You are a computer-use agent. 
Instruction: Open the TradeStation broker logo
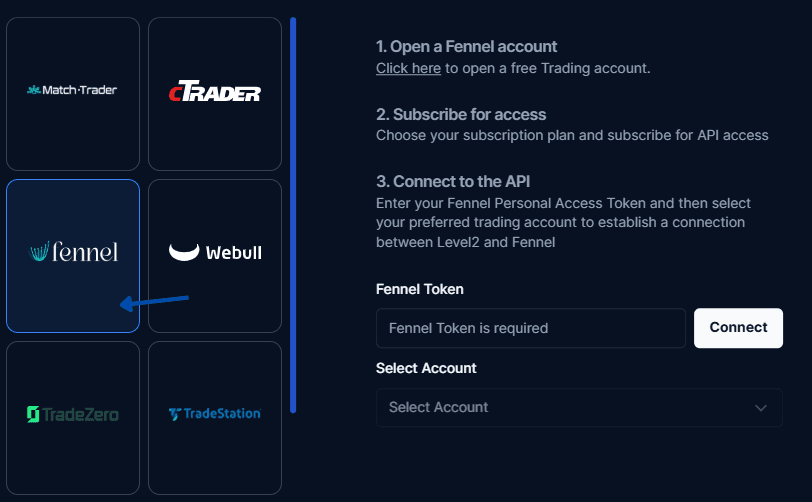pyautogui.click(x=215, y=414)
